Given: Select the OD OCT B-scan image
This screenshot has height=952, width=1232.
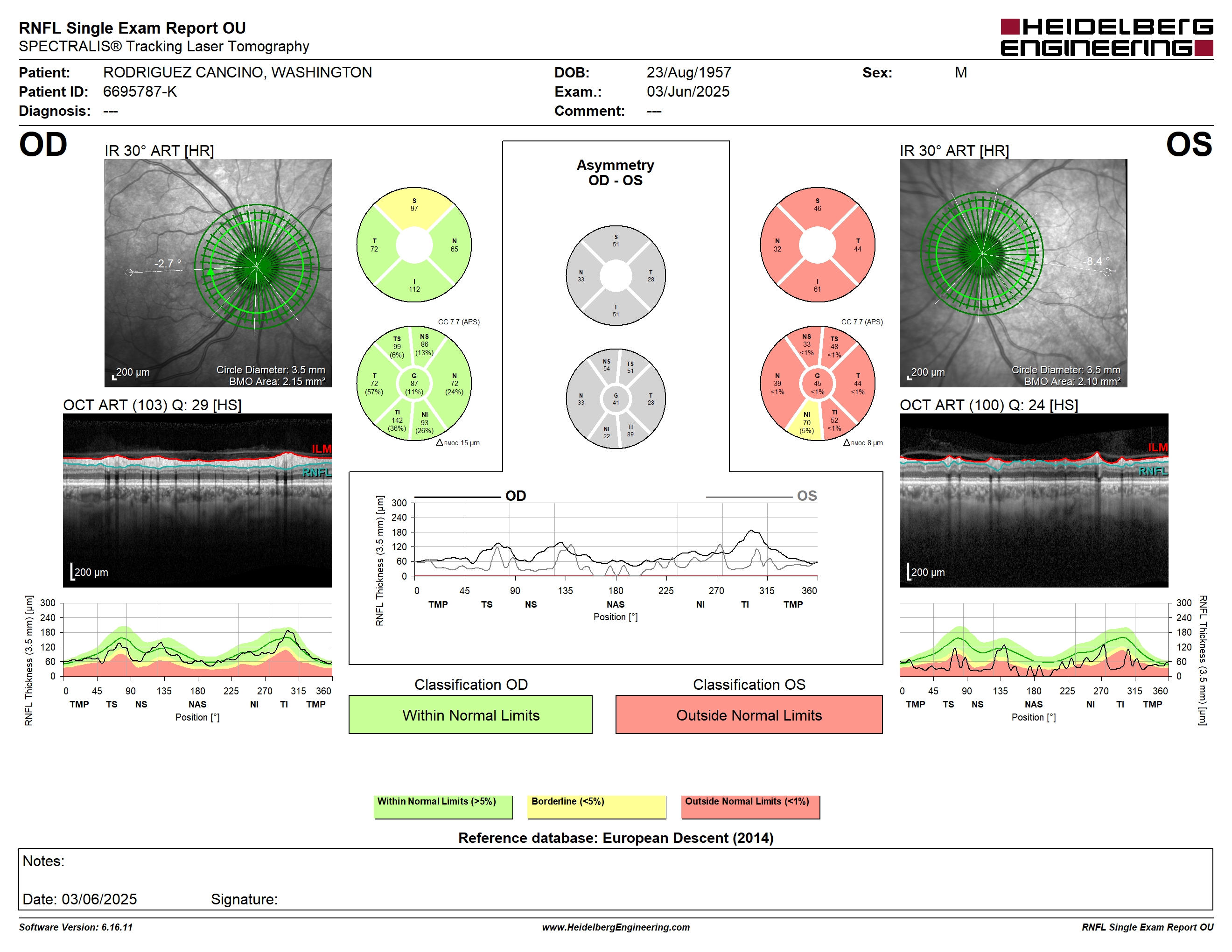Looking at the screenshot, I should point(197,500).
